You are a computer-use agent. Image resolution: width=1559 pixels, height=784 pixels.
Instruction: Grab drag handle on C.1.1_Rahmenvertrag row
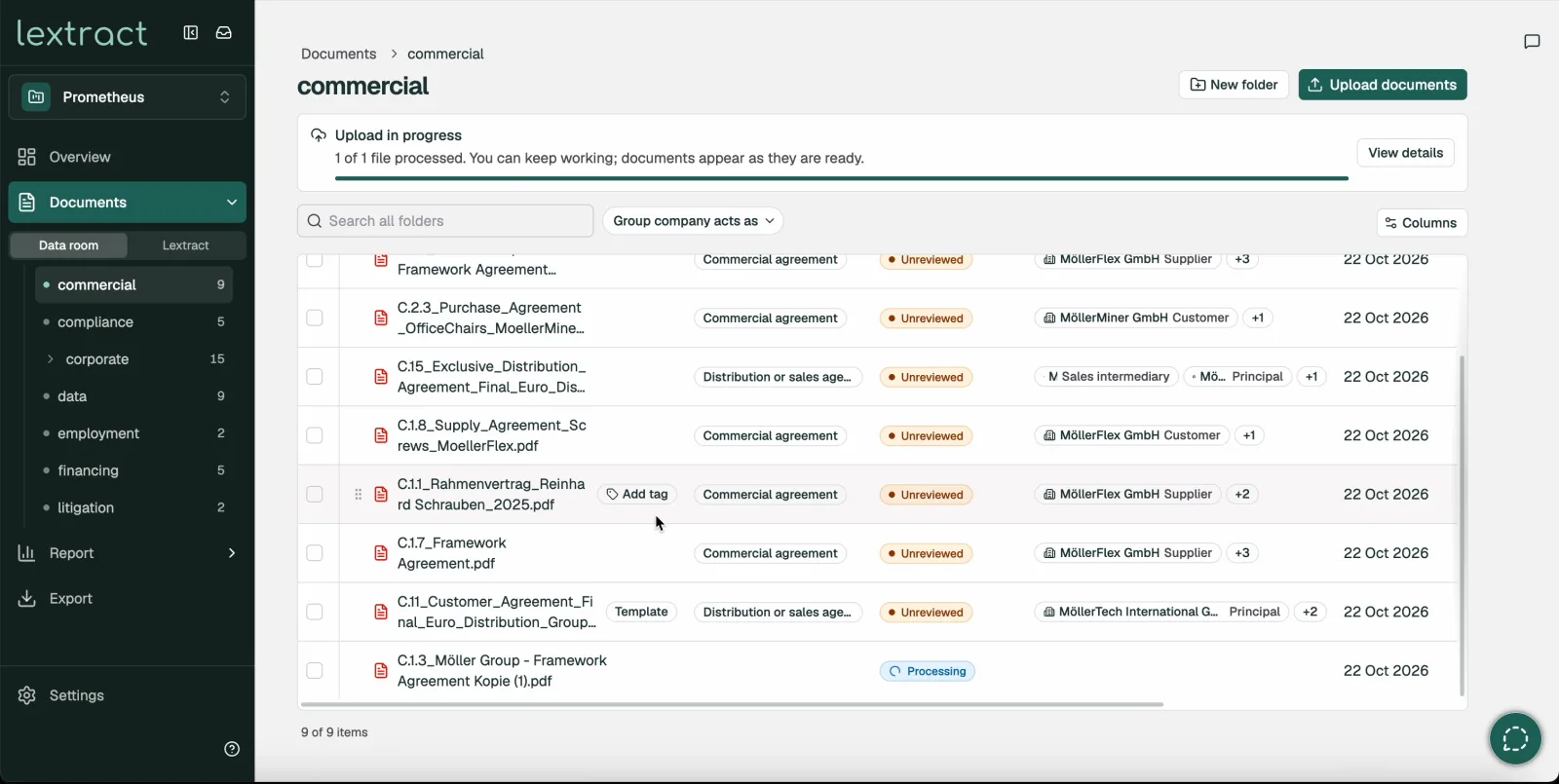pyautogui.click(x=358, y=495)
